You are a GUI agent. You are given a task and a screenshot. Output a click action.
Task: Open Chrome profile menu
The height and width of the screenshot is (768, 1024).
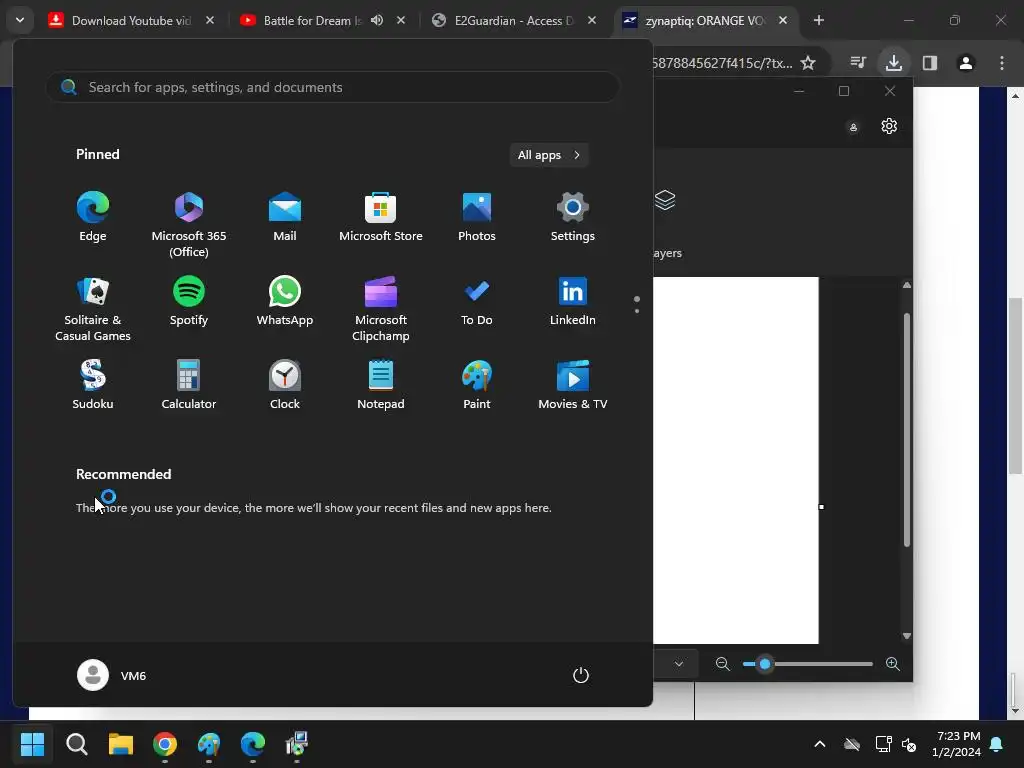(966, 63)
